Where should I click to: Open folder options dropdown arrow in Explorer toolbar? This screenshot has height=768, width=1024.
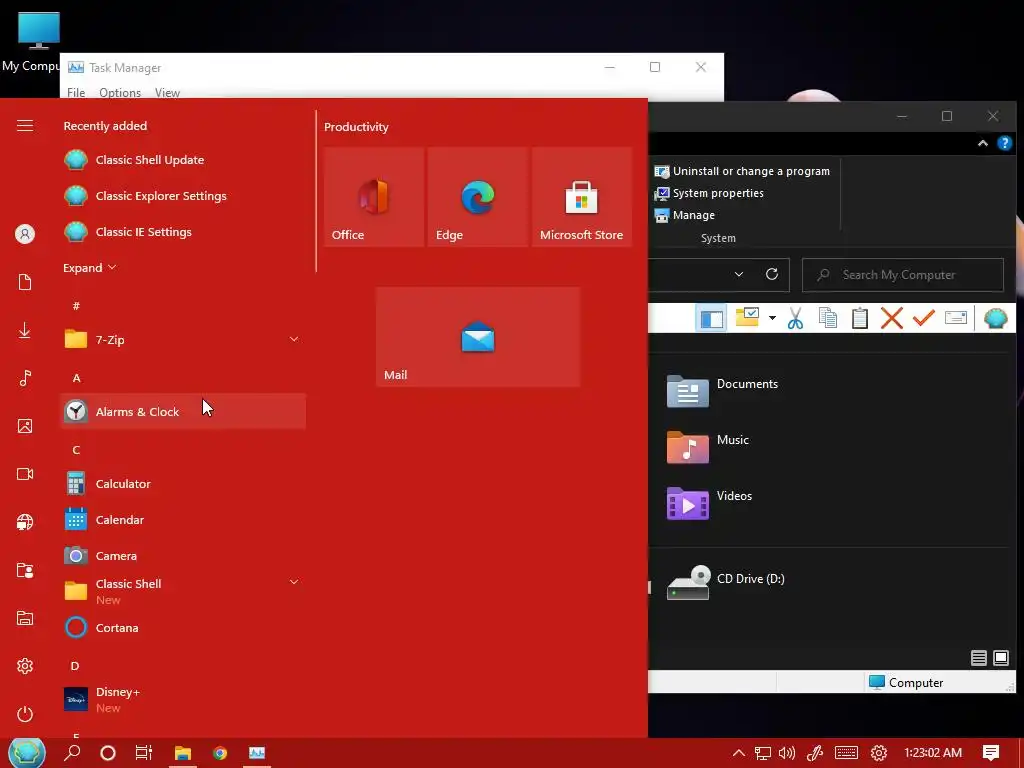pos(772,318)
